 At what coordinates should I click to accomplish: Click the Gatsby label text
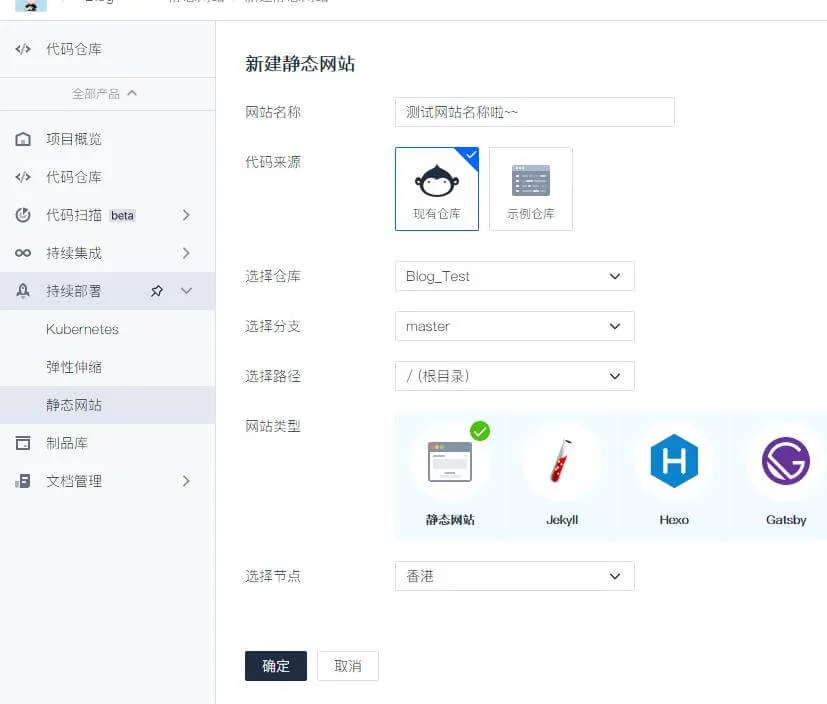(x=785, y=520)
